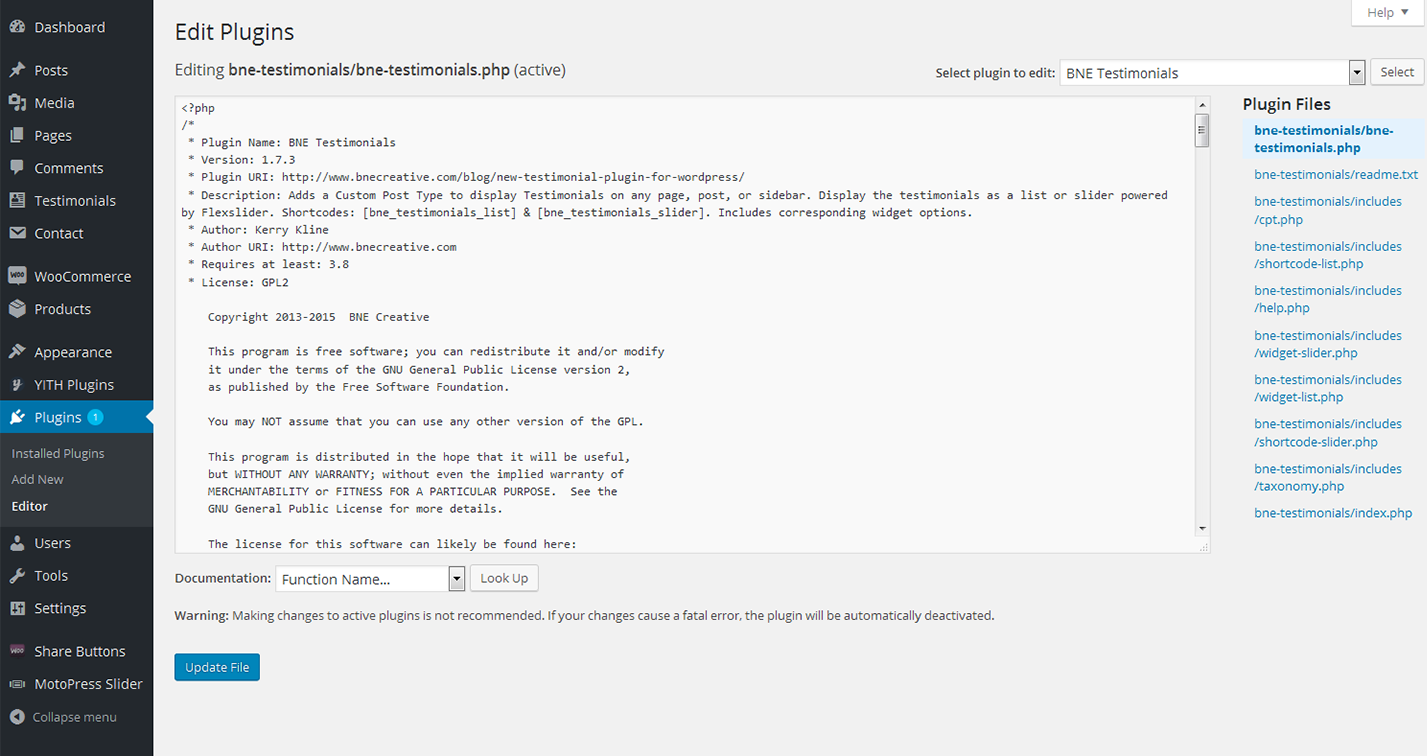Click the Appearance paintbrush icon
1427x756 pixels.
point(17,352)
